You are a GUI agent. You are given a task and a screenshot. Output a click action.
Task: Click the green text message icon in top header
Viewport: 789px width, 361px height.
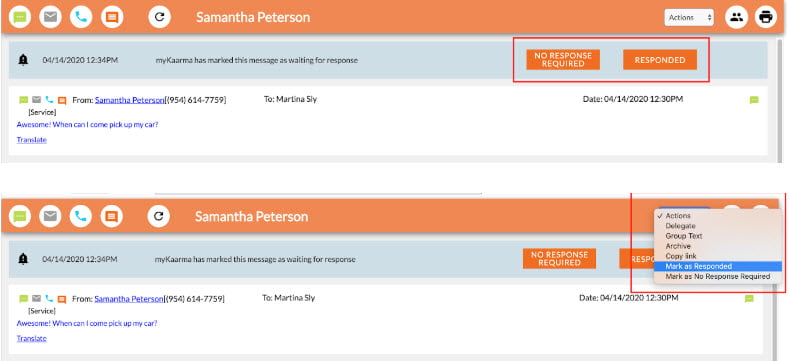point(20,17)
